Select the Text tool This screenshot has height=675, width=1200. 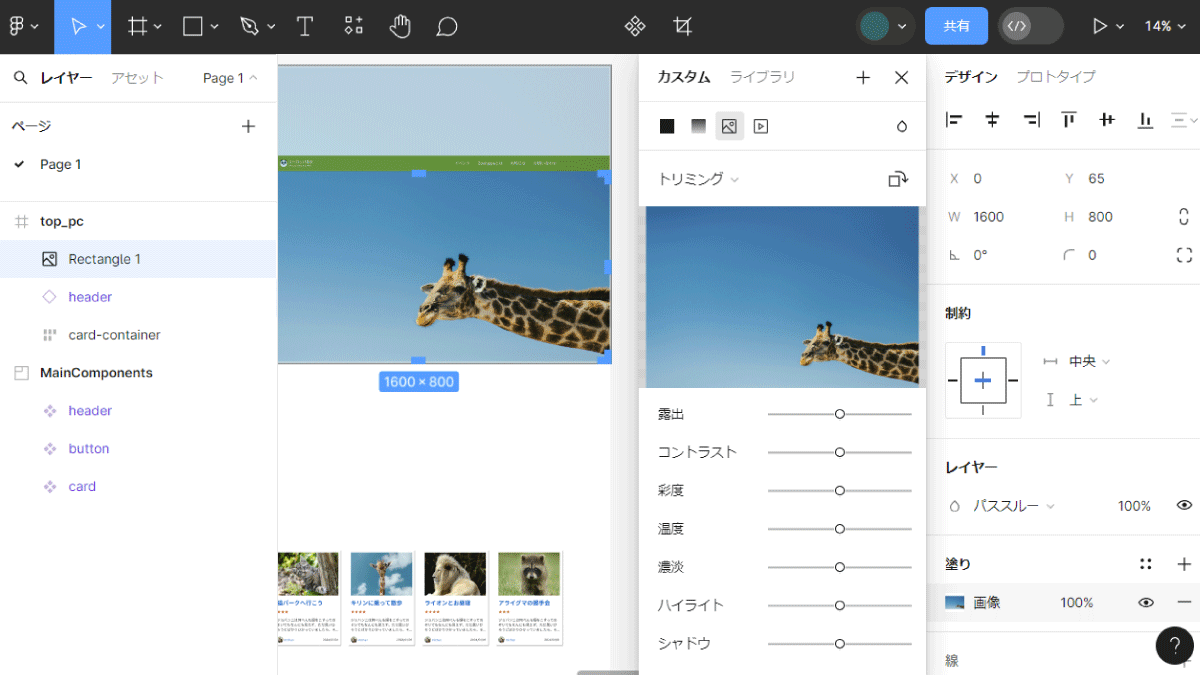tap(305, 27)
